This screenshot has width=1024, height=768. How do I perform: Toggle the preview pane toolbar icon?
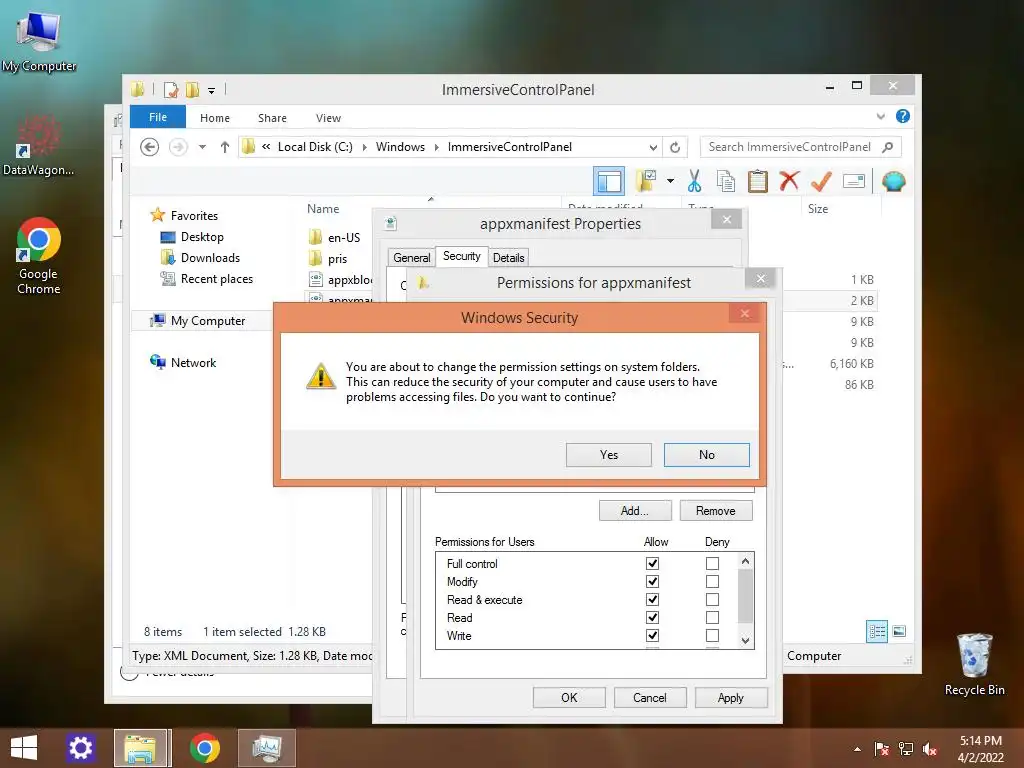pyautogui.click(x=609, y=181)
